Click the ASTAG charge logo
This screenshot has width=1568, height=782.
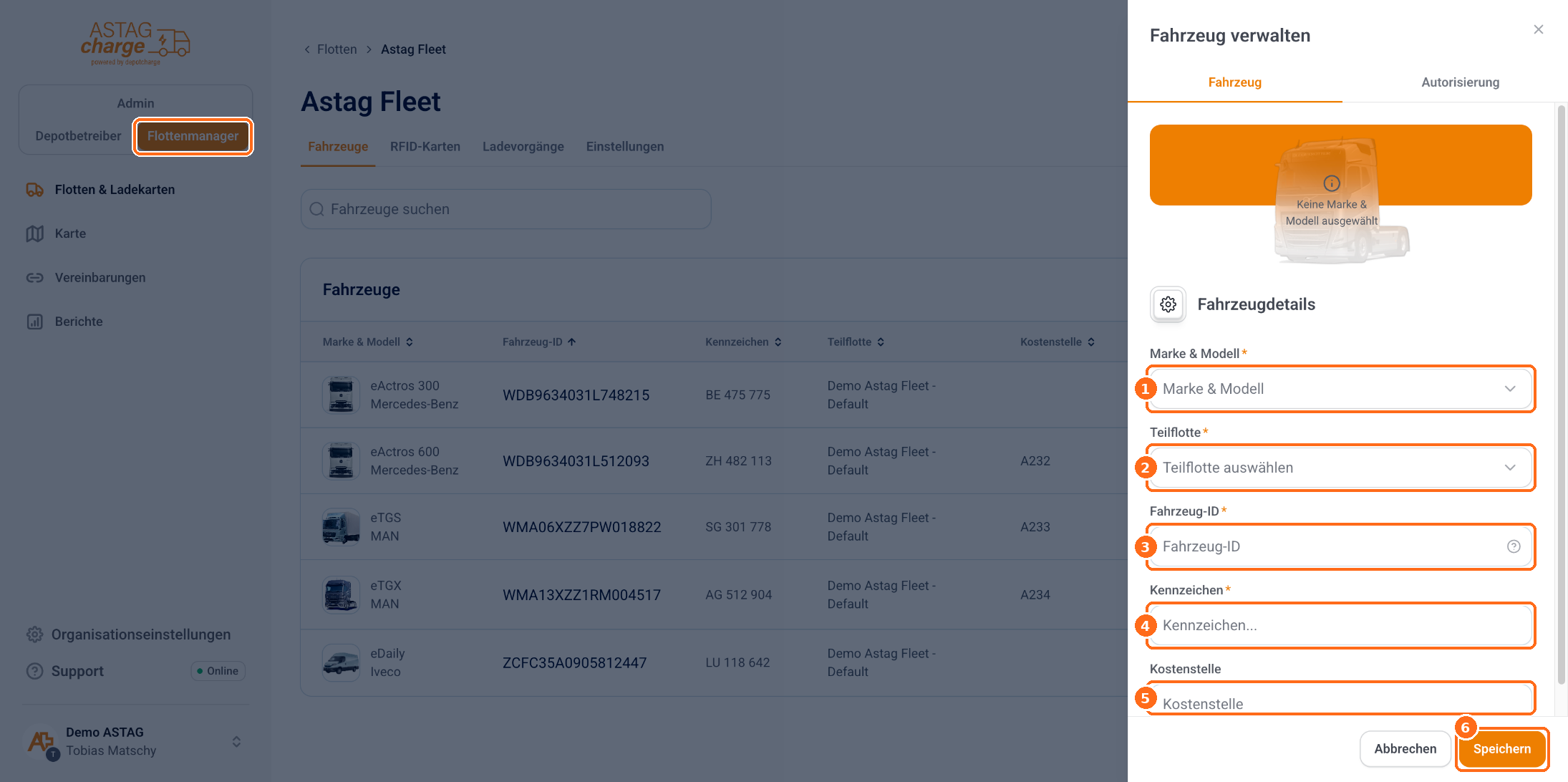click(135, 44)
